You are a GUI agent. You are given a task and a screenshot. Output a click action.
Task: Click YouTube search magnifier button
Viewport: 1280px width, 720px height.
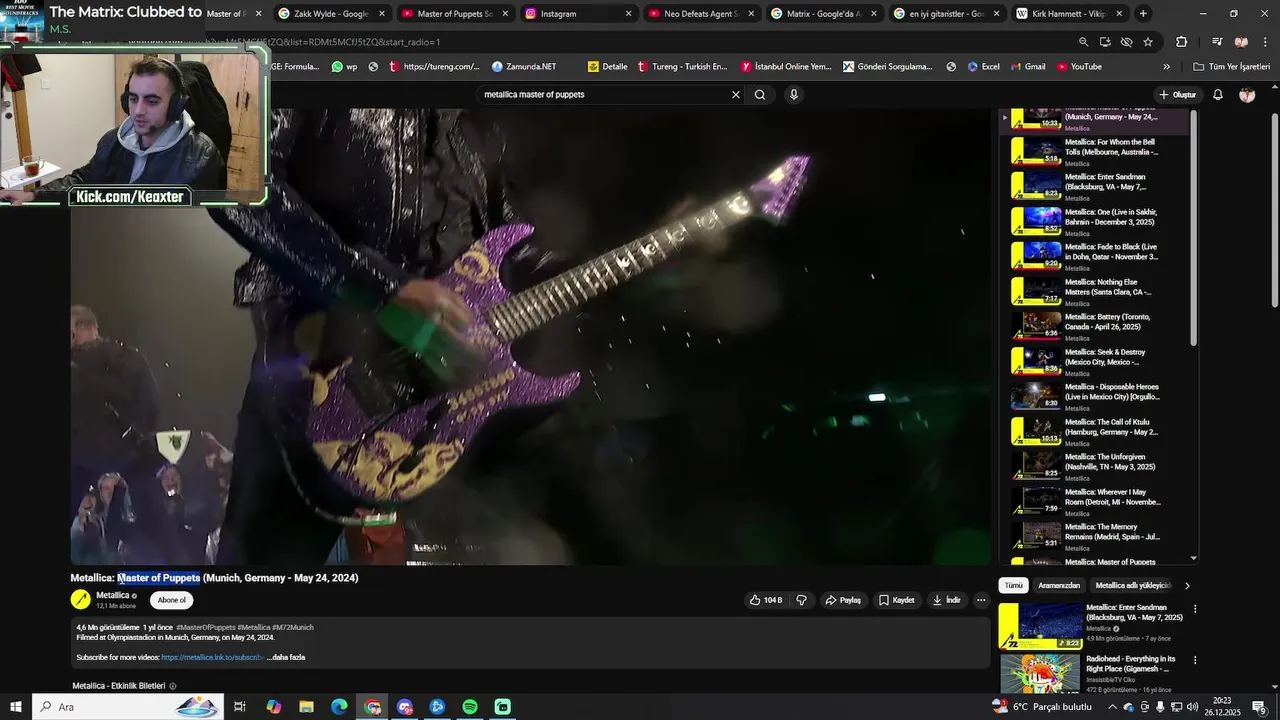tap(760, 95)
